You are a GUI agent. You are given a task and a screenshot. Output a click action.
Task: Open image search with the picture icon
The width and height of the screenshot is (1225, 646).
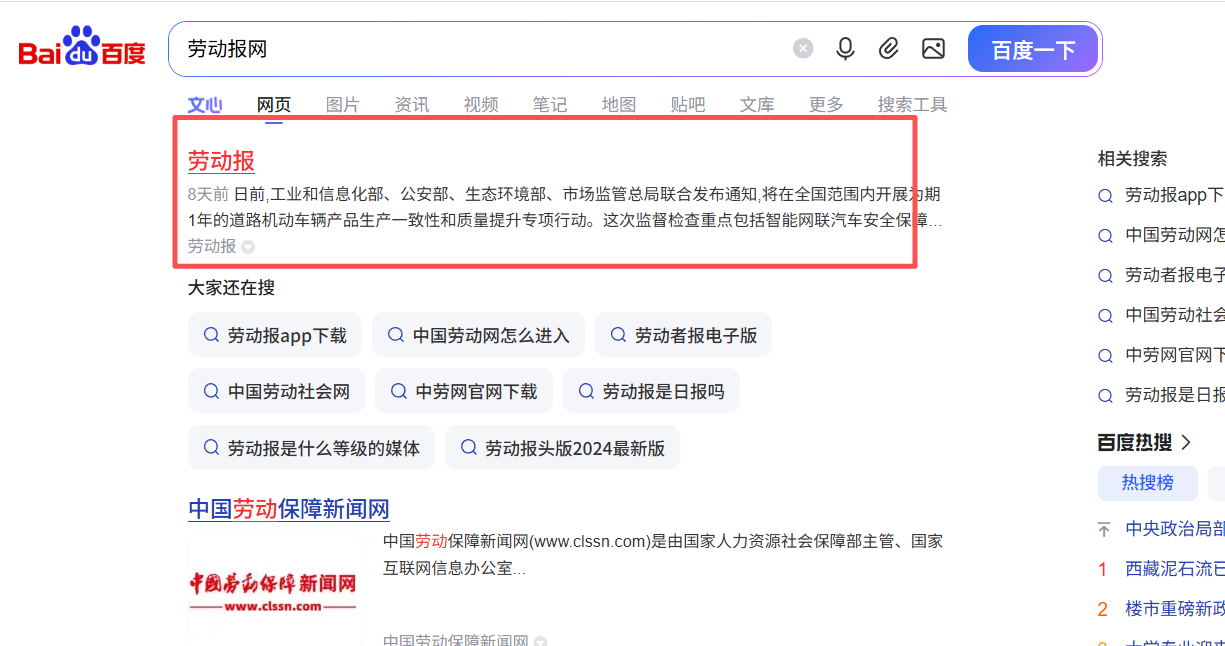point(933,49)
